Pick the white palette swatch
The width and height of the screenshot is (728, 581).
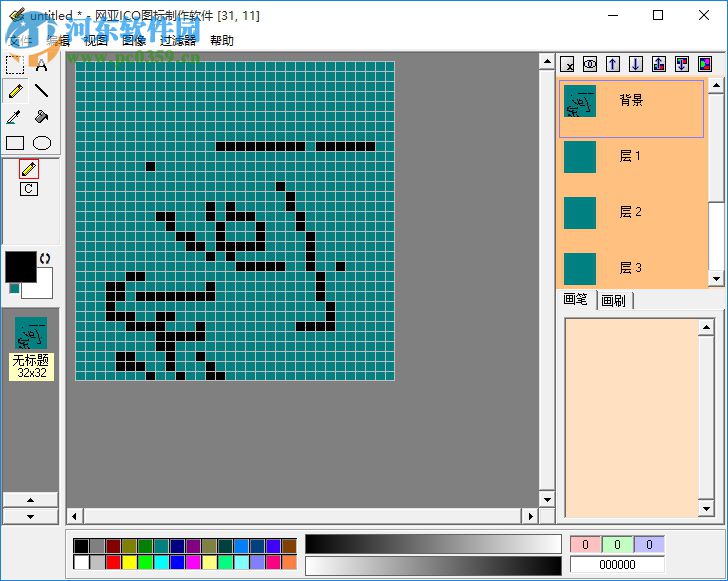pos(81,562)
